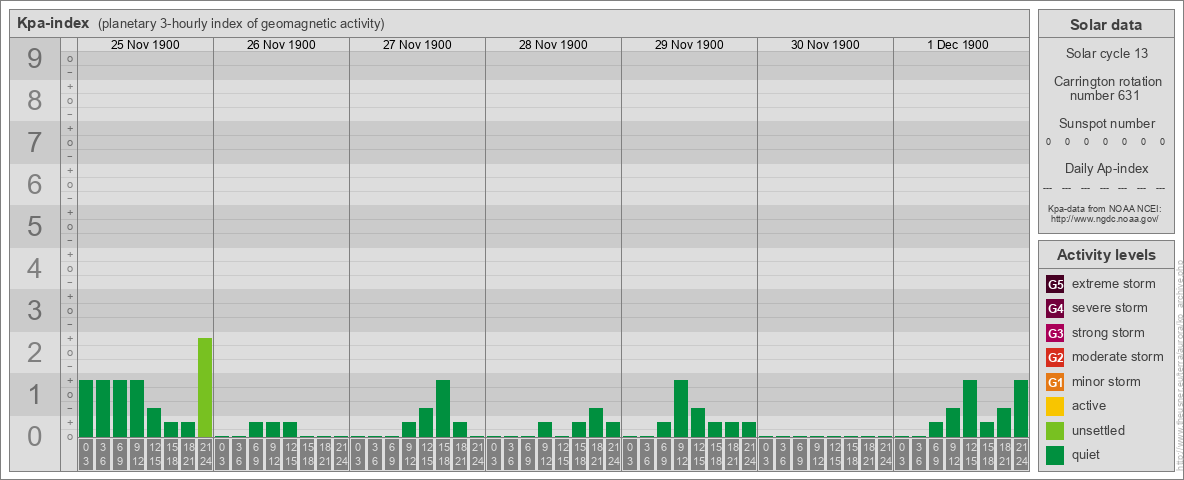The image size is (1184, 480).
Task: Click the '18 21' time slot under 1 Dec
Action: tap(1004, 455)
